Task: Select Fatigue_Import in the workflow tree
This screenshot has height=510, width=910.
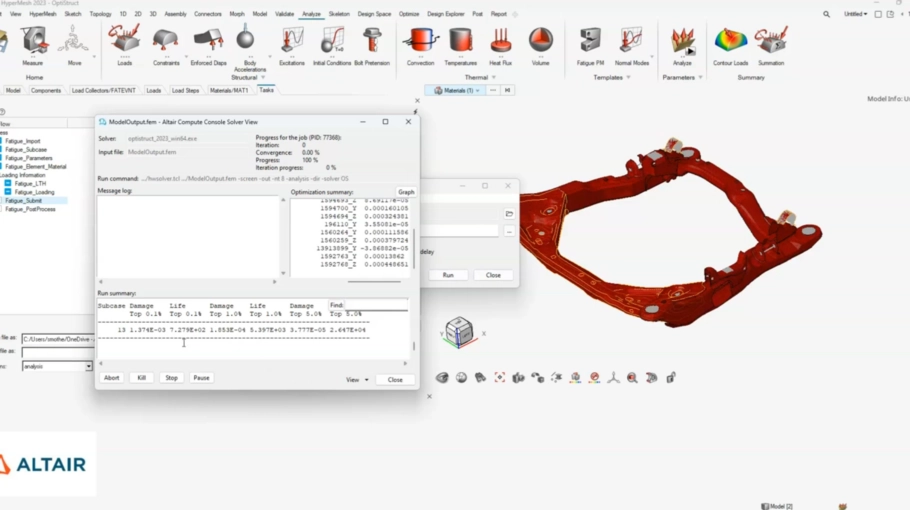Action: pos(23,141)
